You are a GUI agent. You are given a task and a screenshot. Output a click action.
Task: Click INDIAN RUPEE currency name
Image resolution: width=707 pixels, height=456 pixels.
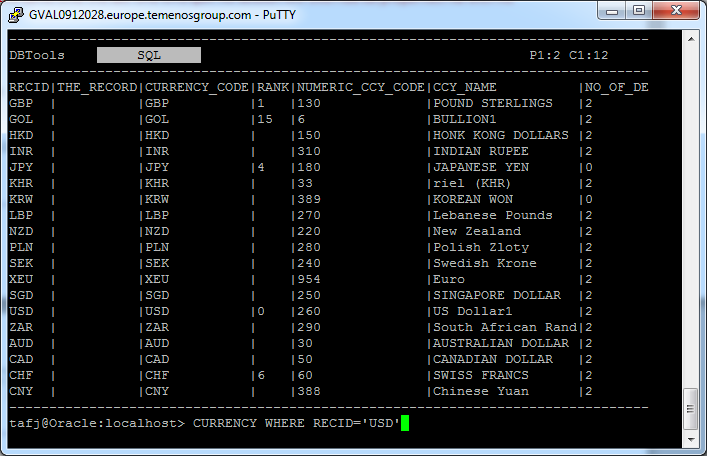coord(481,151)
